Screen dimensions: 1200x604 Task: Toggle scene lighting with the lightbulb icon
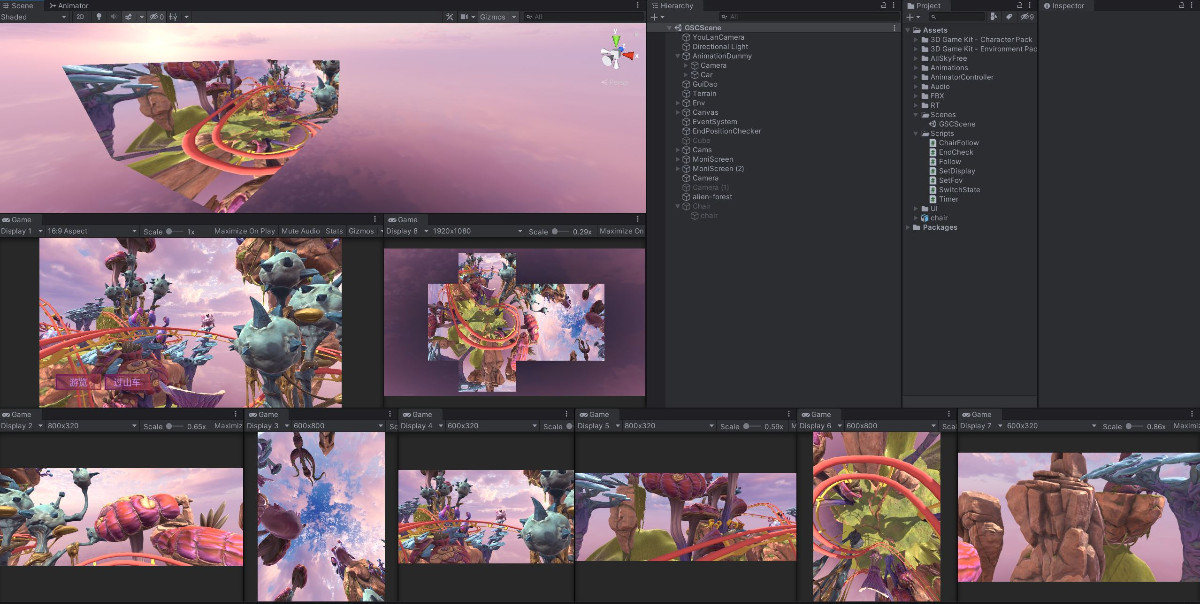[x=98, y=17]
